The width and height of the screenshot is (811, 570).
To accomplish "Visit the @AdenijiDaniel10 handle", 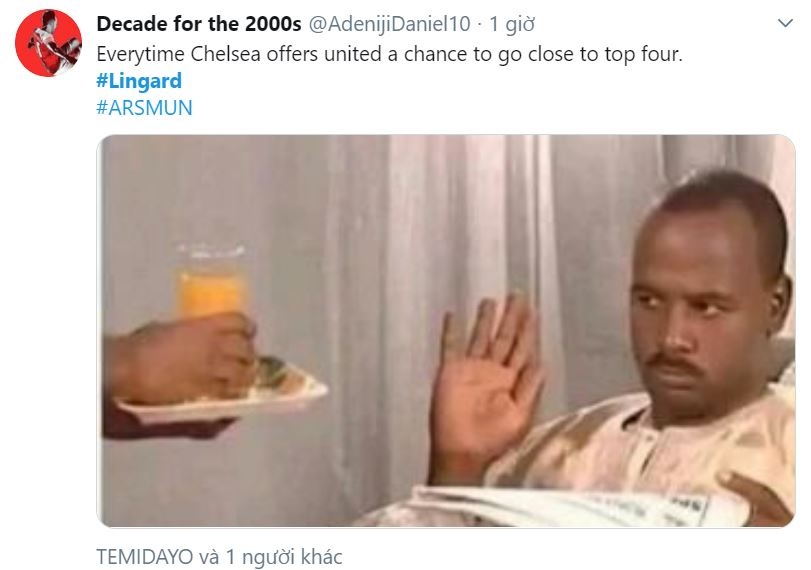I will [x=389, y=24].
